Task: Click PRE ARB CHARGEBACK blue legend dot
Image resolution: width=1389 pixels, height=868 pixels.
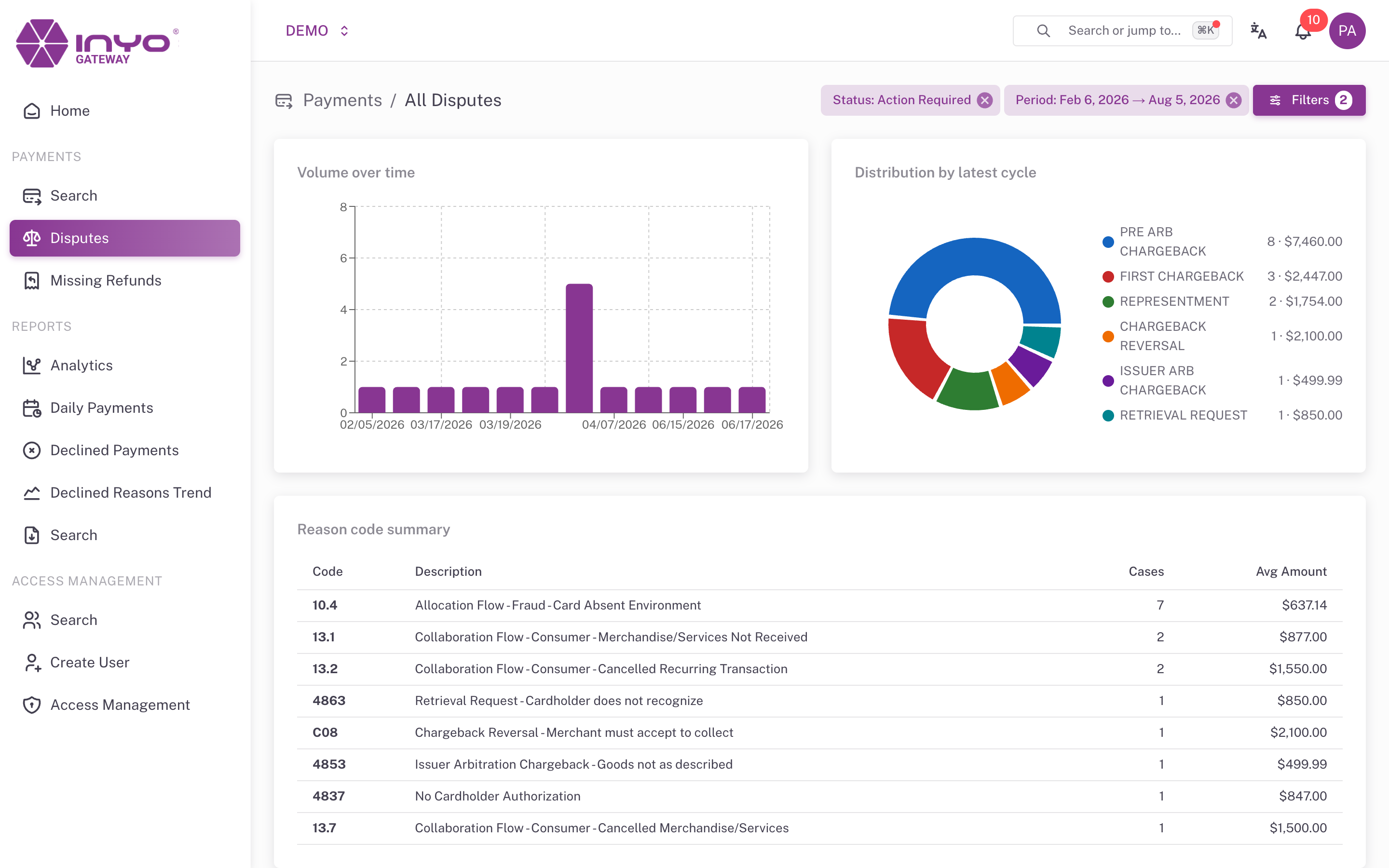Action: tap(1108, 242)
